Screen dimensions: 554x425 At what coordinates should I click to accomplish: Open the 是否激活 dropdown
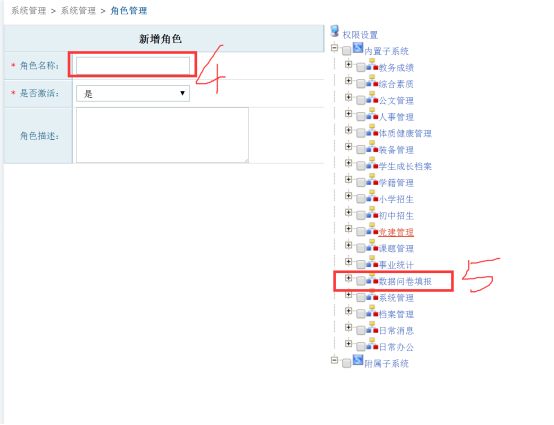click(133, 93)
